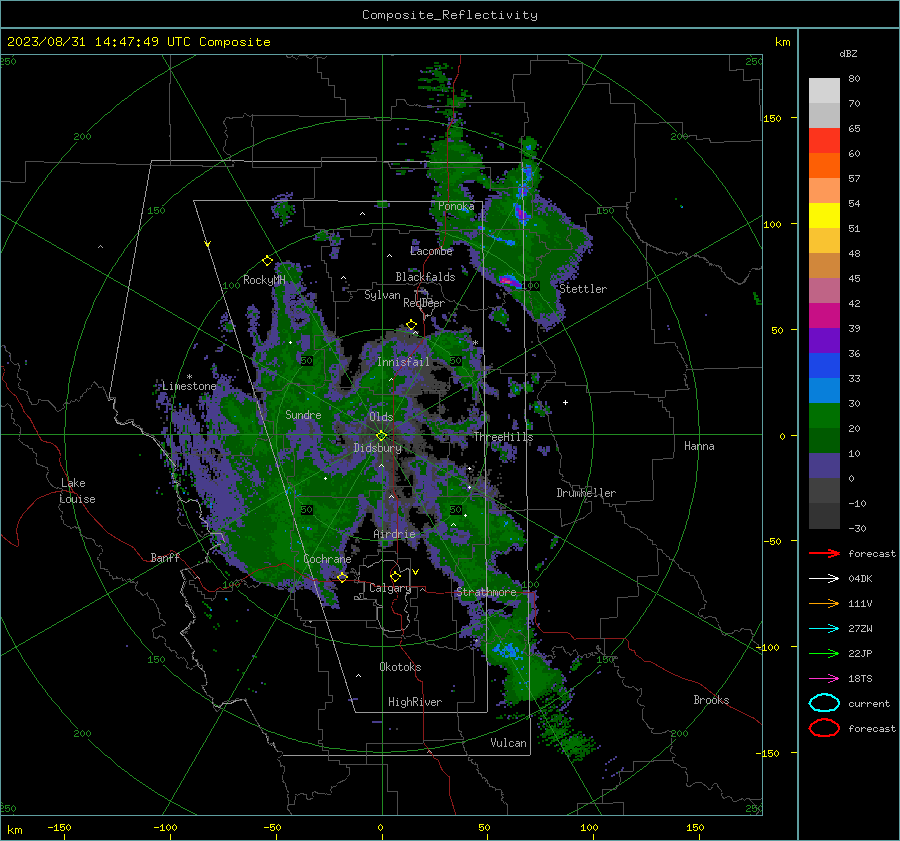Click the 18TS legend text
This screenshot has height=841, width=900.
(860, 679)
